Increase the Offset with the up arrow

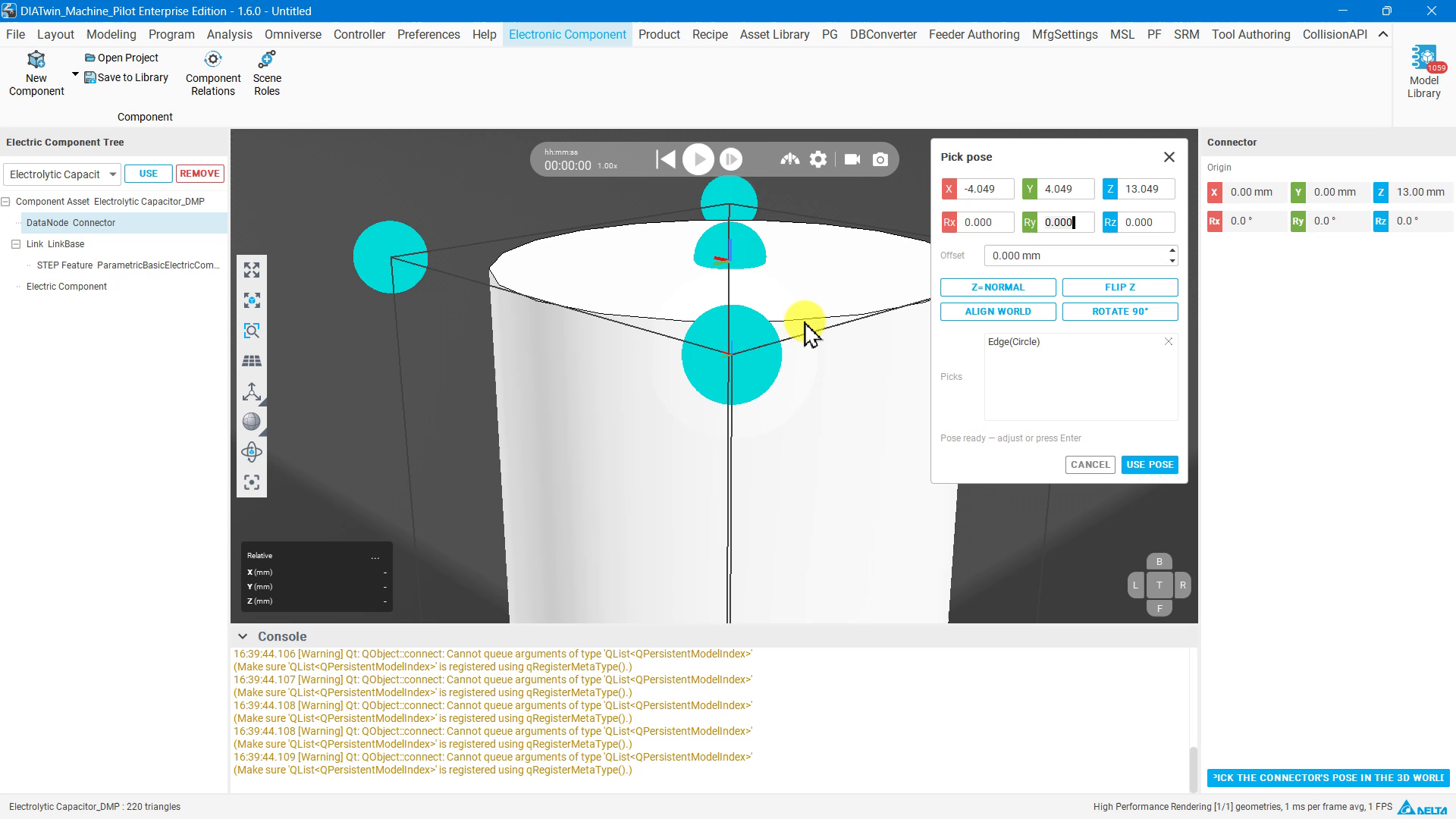[1172, 250]
